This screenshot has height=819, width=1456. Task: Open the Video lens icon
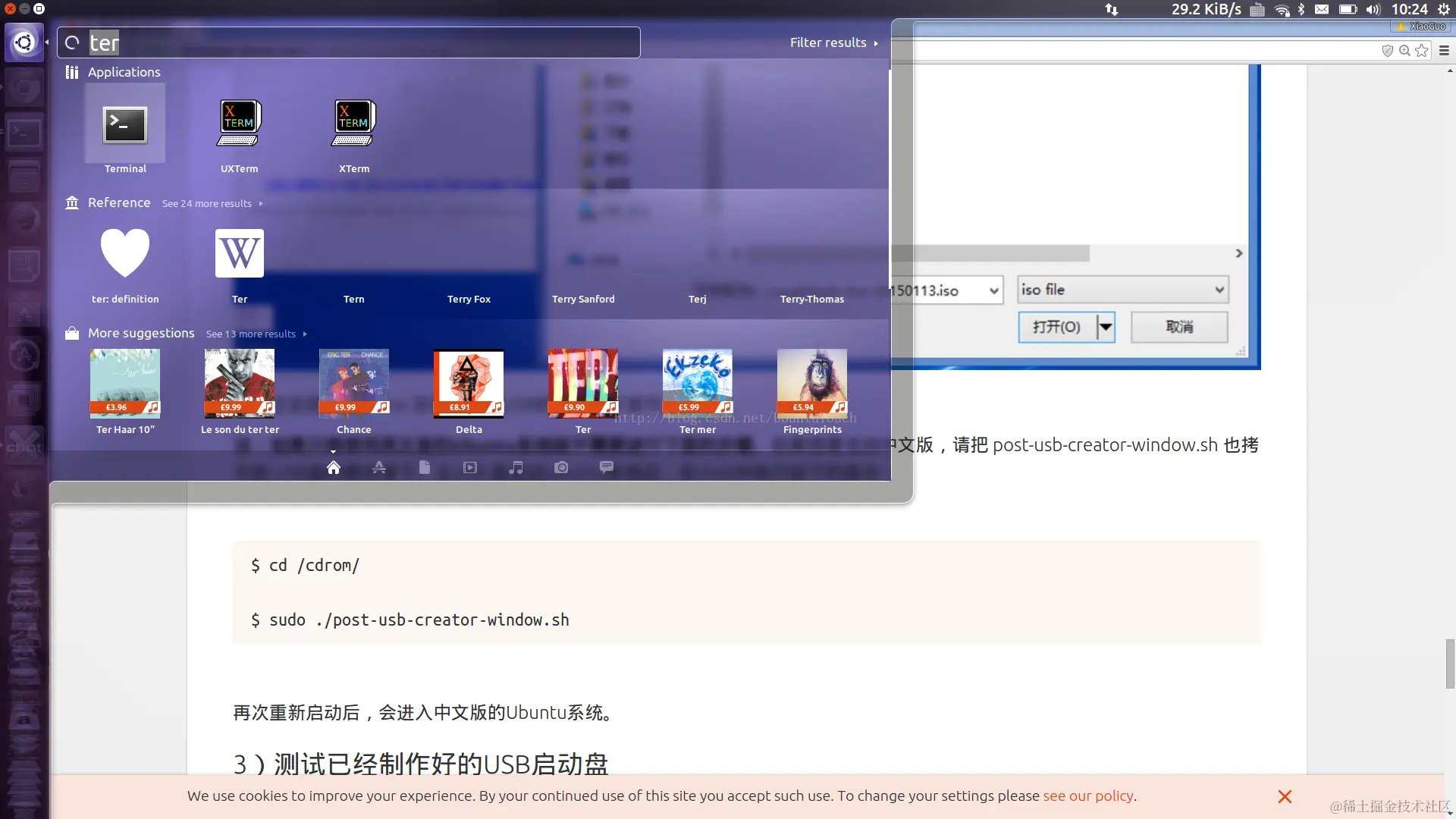[470, 467]
